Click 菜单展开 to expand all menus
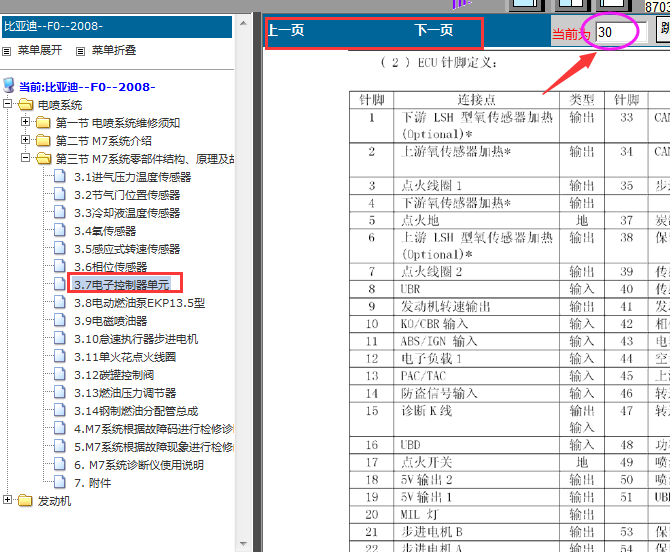Viewport: 670px width, 552px height. (40, 50)
